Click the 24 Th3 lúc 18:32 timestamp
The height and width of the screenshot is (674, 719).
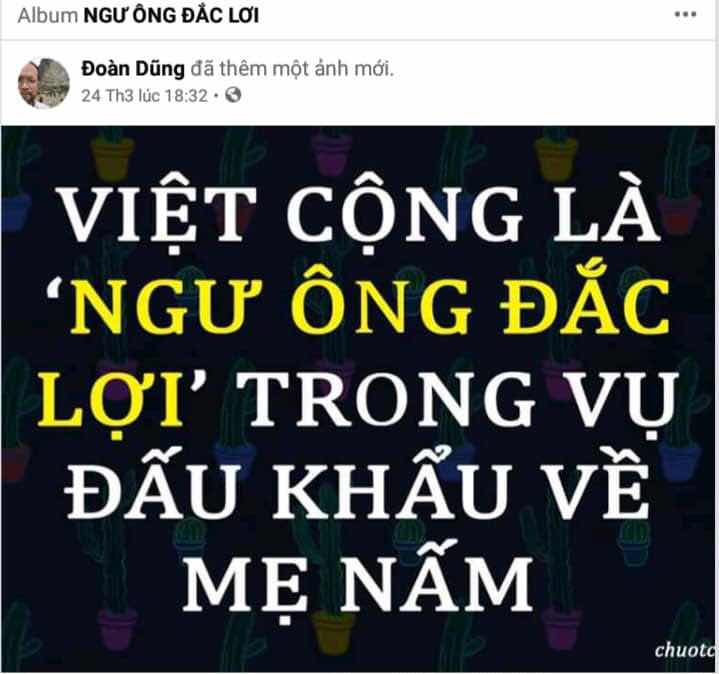point(144,95)
